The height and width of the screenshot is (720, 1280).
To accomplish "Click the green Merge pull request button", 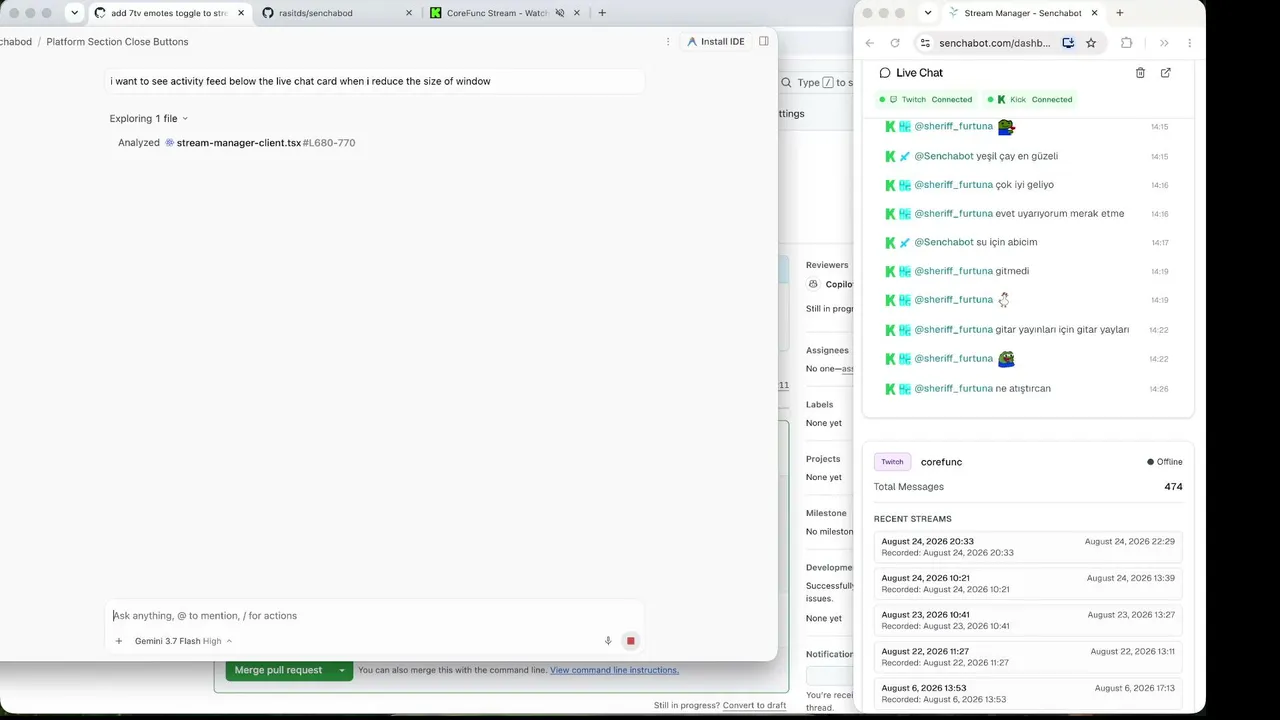I will point(278,670).
